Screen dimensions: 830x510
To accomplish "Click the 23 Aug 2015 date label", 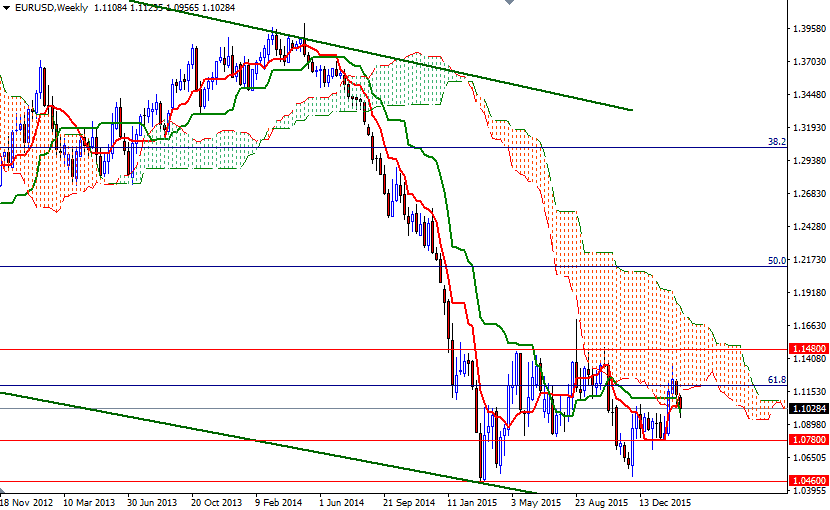I will click(602, 502).
